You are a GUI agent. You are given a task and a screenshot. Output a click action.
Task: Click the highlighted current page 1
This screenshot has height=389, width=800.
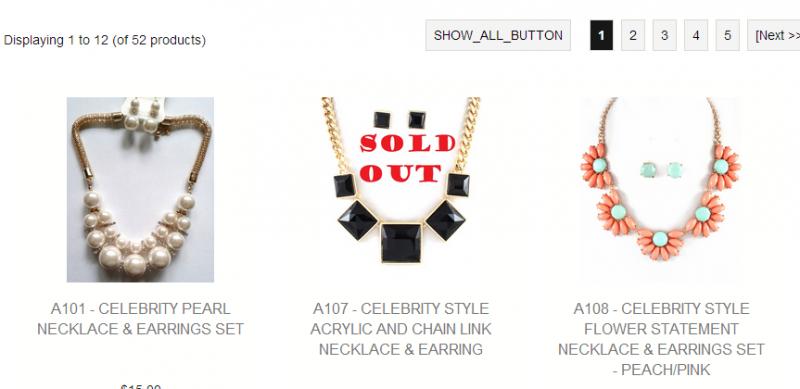(602, 35)
